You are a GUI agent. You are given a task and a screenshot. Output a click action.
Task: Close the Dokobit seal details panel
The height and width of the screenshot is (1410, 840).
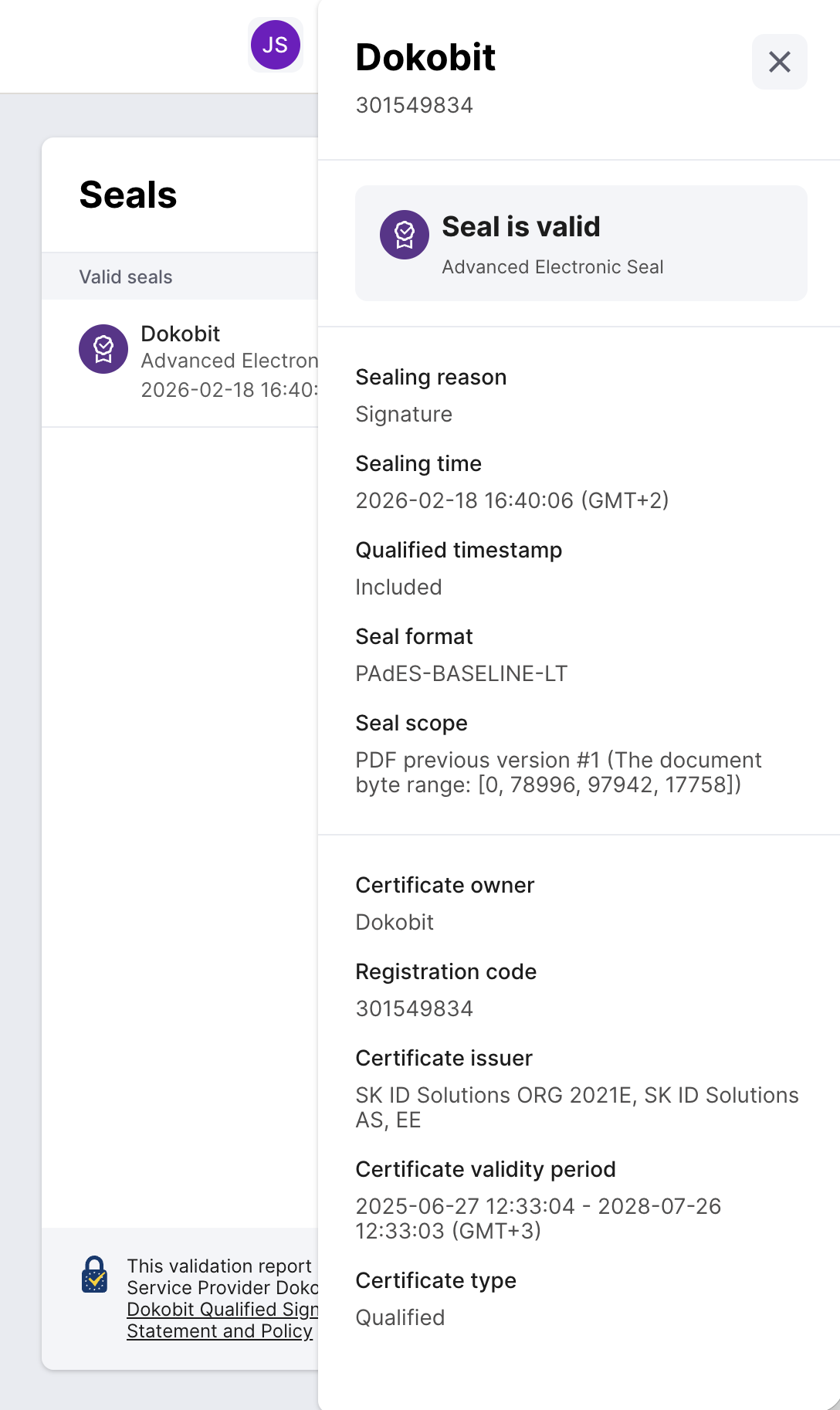(x=779, y=62)
